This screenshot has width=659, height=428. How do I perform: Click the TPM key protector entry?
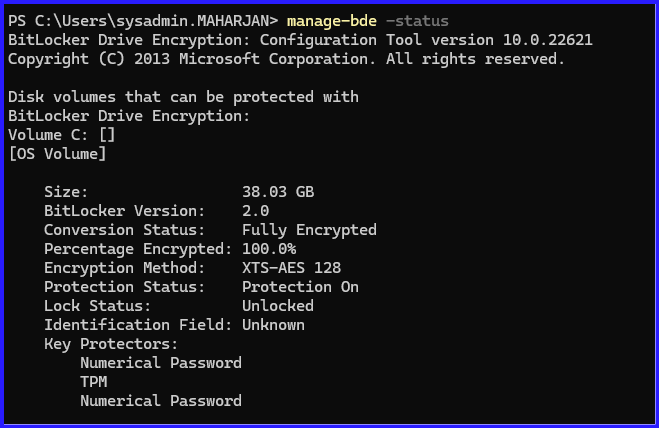(94, 382)
